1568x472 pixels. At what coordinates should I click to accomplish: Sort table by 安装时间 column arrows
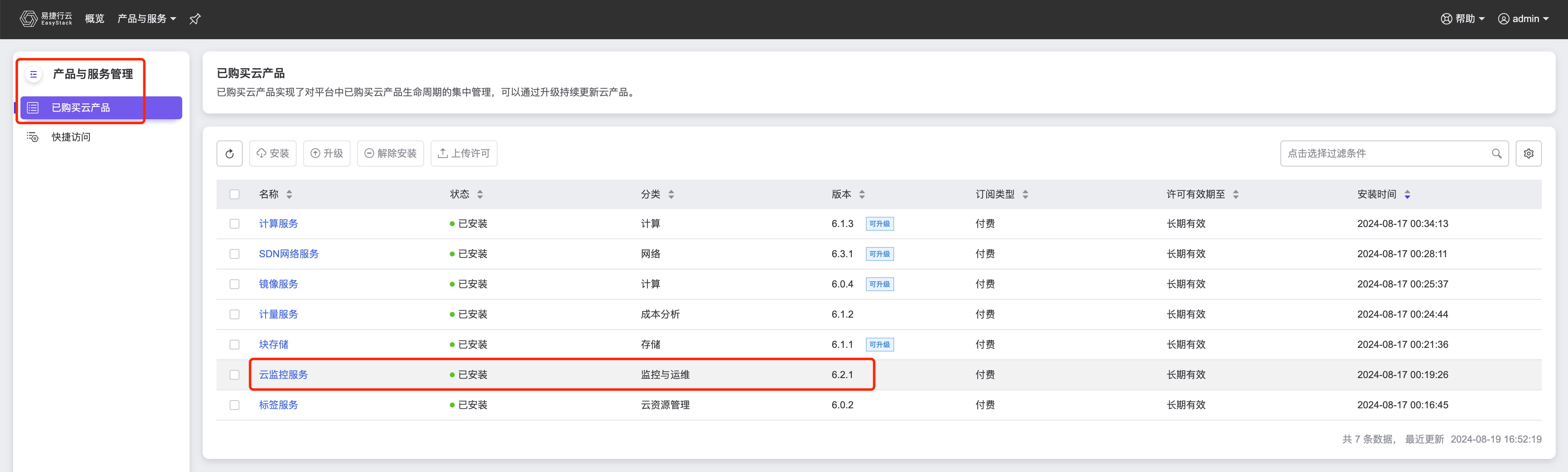pyautogui.click(x=1407, y=195)
